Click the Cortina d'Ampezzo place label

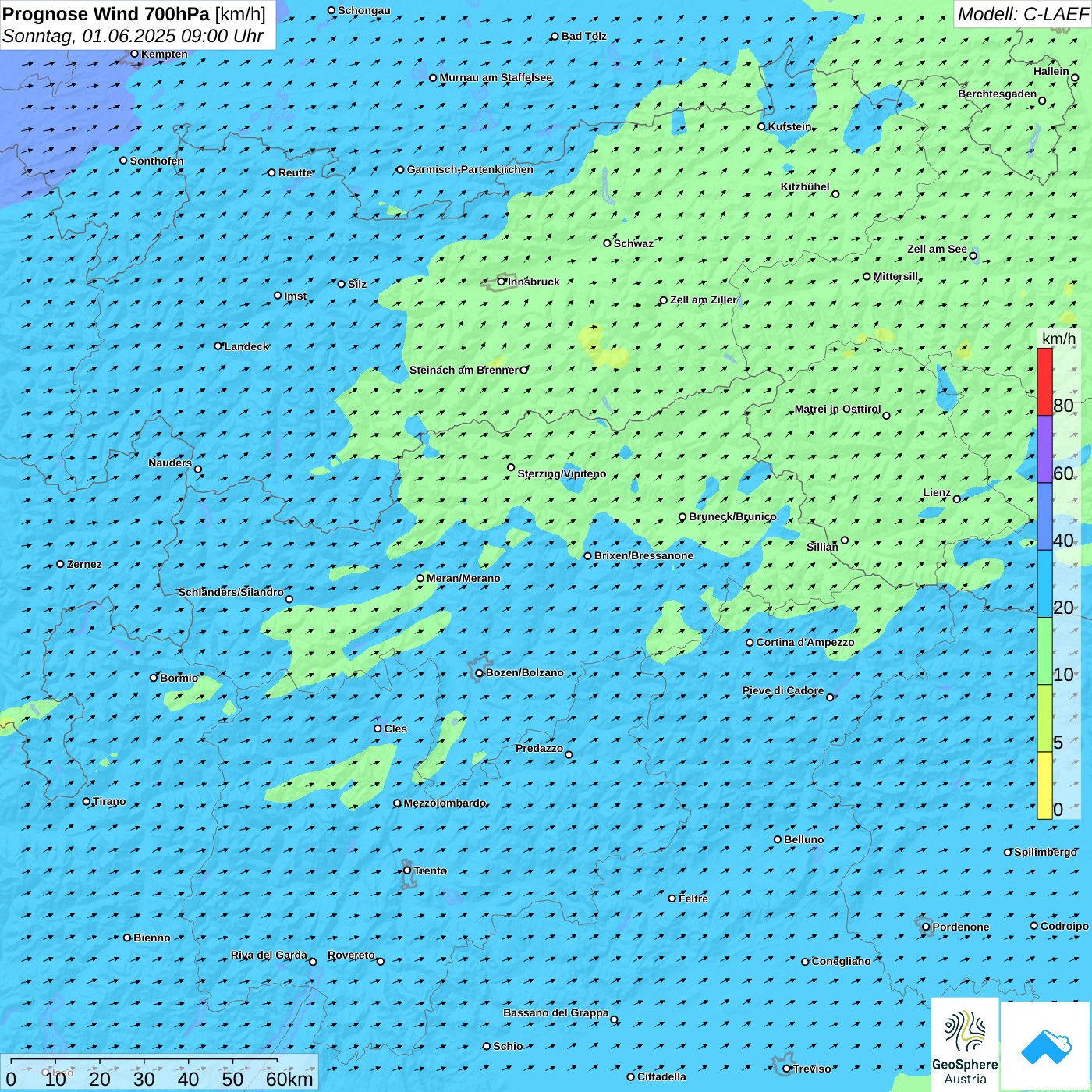[805, 643]
